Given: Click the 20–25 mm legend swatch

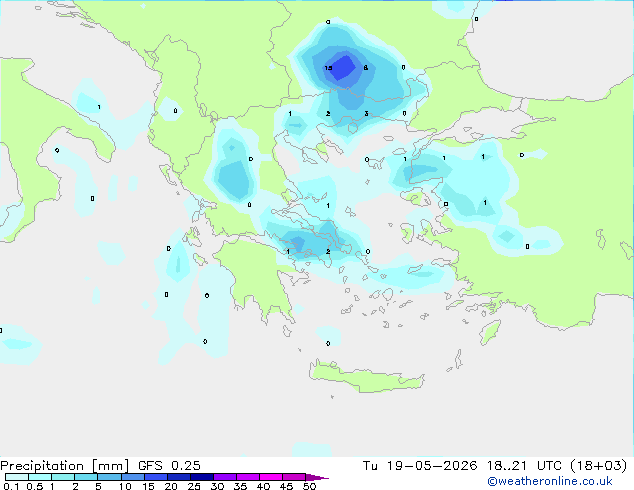Looking at the screenshot, I should pyautogui.click(x=178, y=477).
